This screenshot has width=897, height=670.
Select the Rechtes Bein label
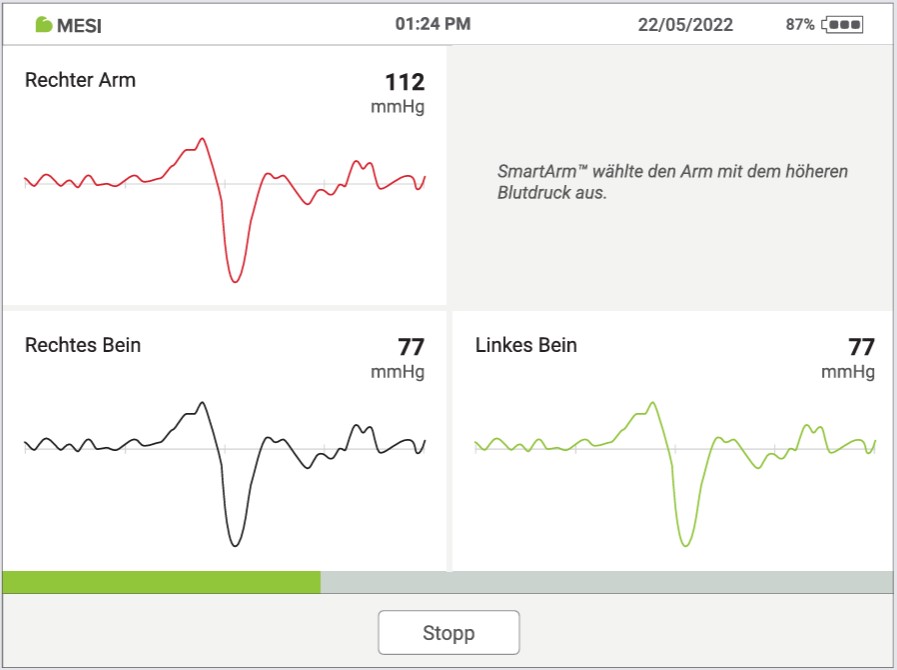point(83,346)
